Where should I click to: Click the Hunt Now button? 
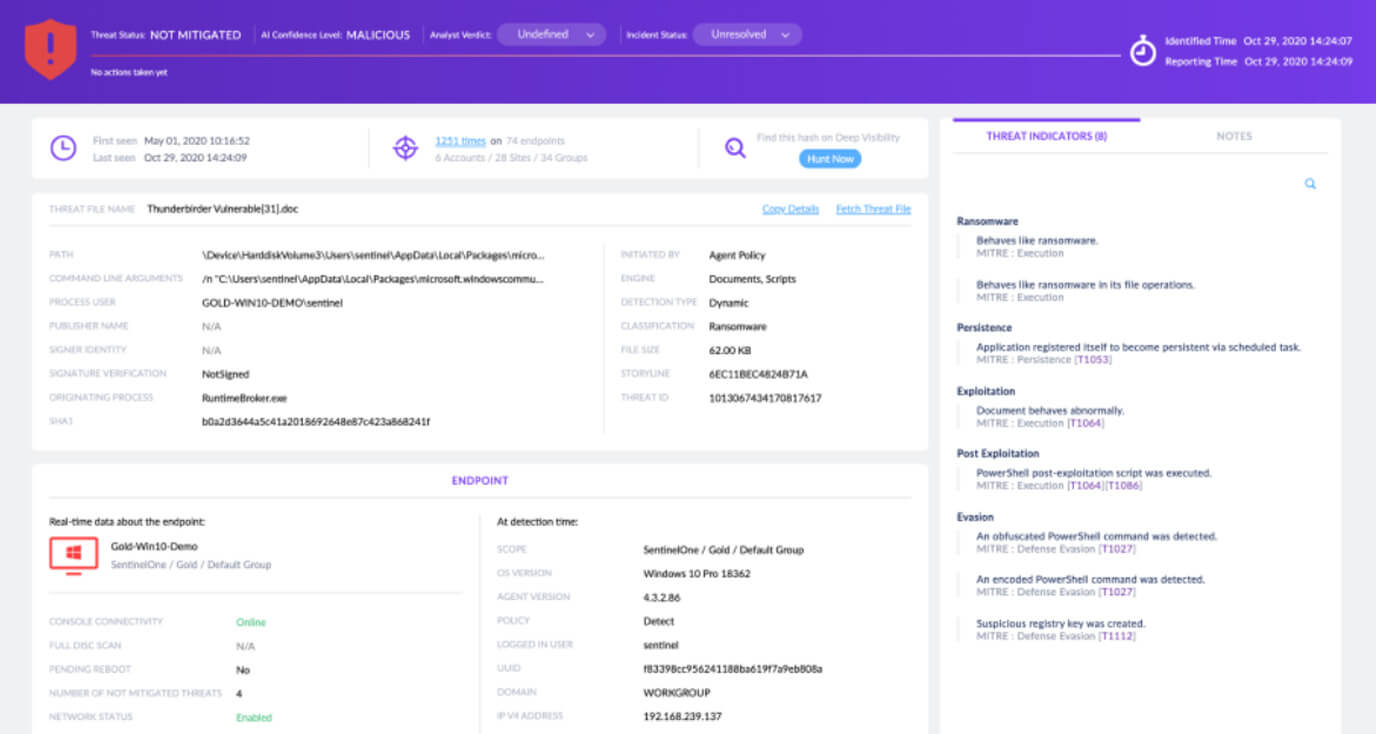(830, 159)
